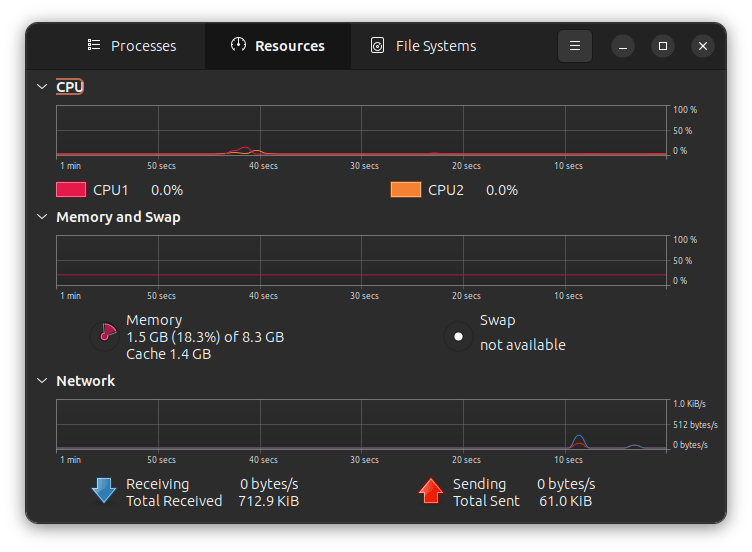Click the swap usage circle icon

pyautogui.click(x=459, y=336)
